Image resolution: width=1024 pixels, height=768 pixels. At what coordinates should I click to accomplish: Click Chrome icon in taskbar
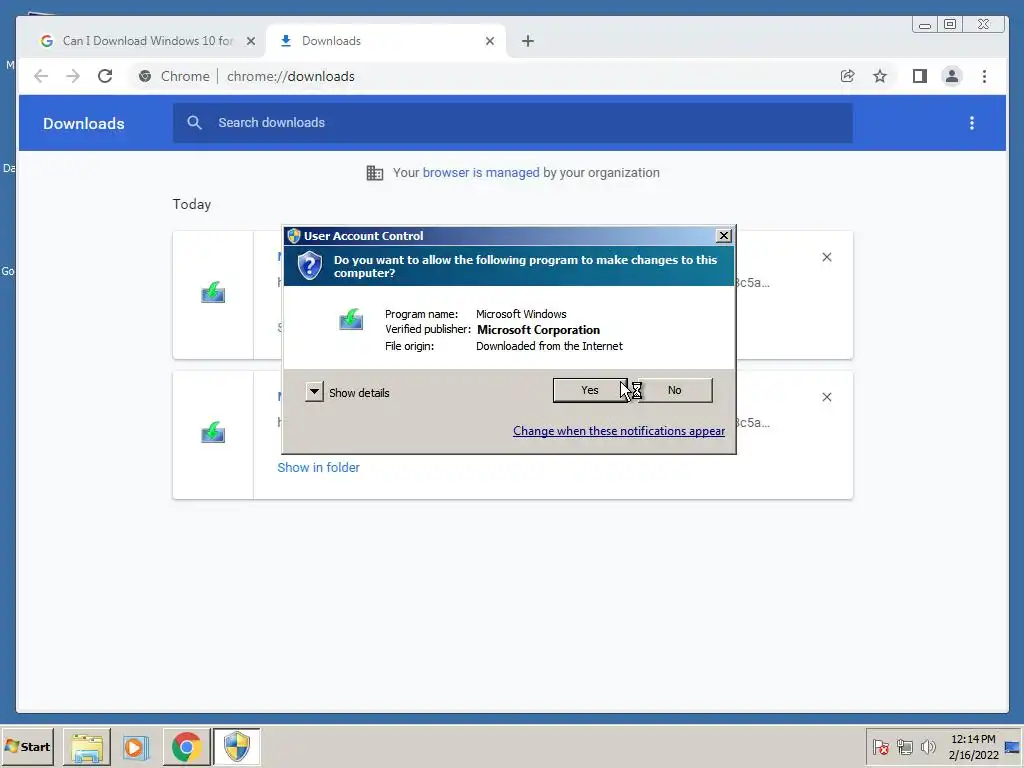[x=187, y=747]
